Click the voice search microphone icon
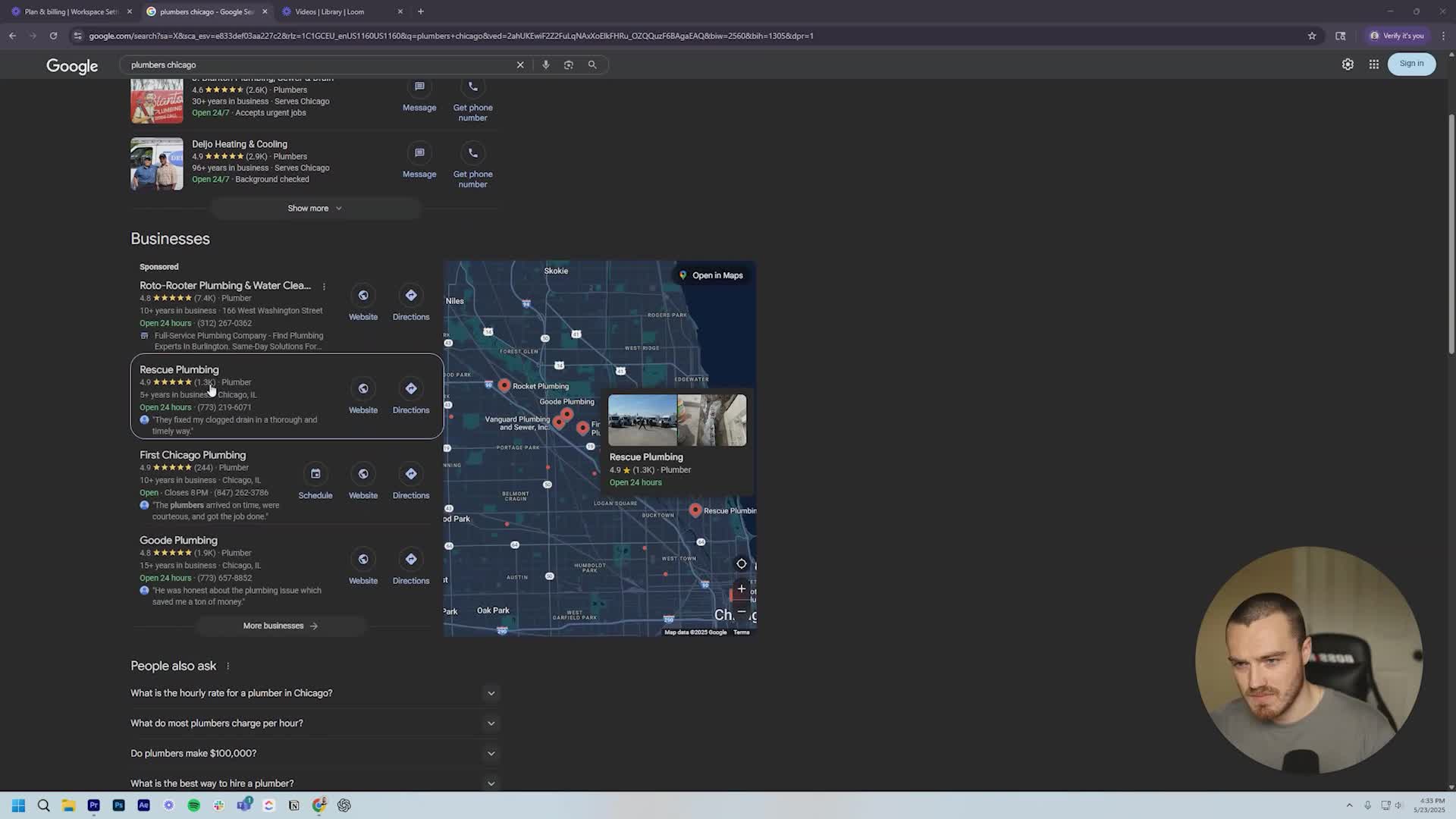The height and width of the screenshot is (819, 1456). coord(545,65)
